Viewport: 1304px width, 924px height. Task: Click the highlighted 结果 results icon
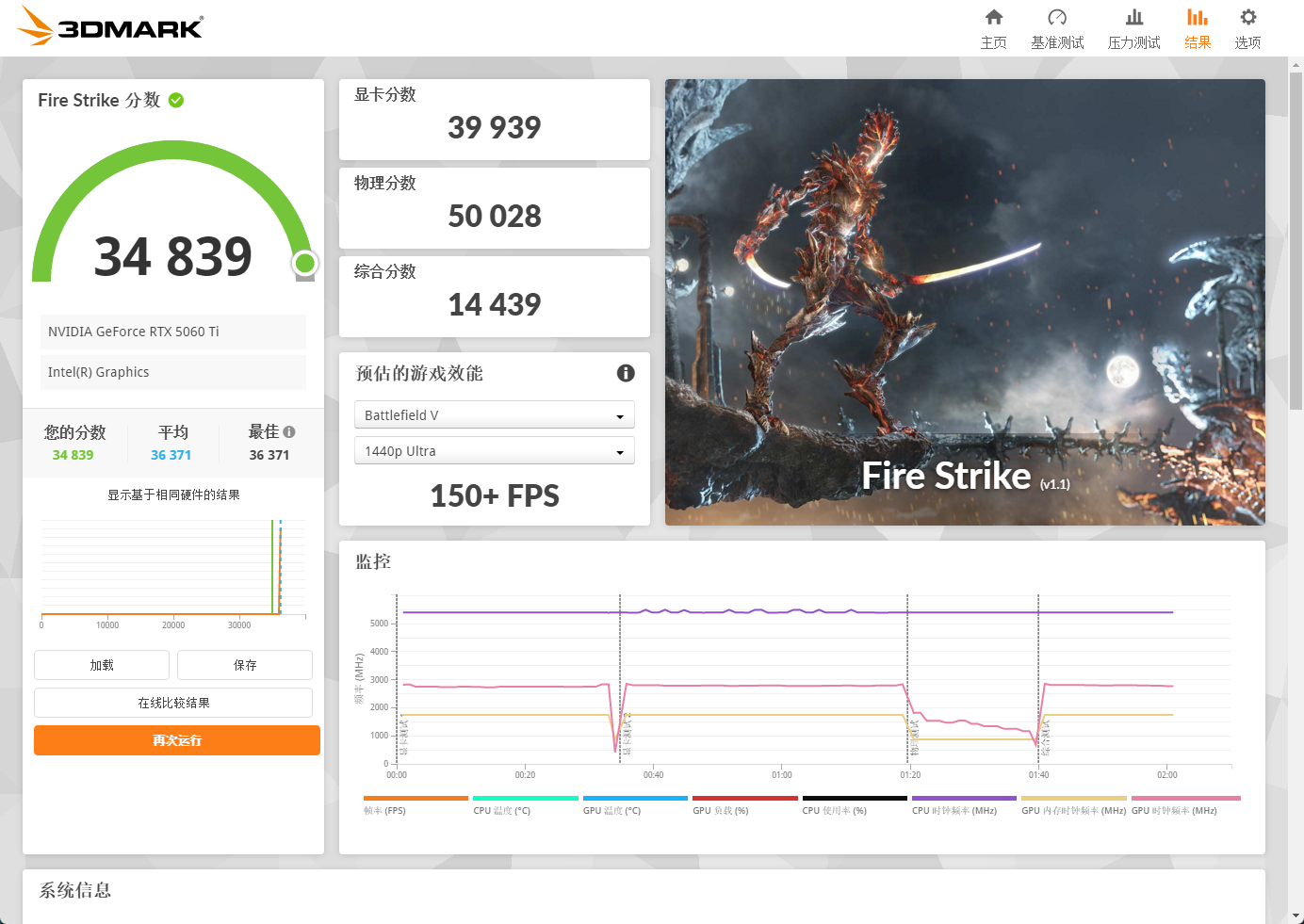pyautogui.click(x=1198, y=24)
